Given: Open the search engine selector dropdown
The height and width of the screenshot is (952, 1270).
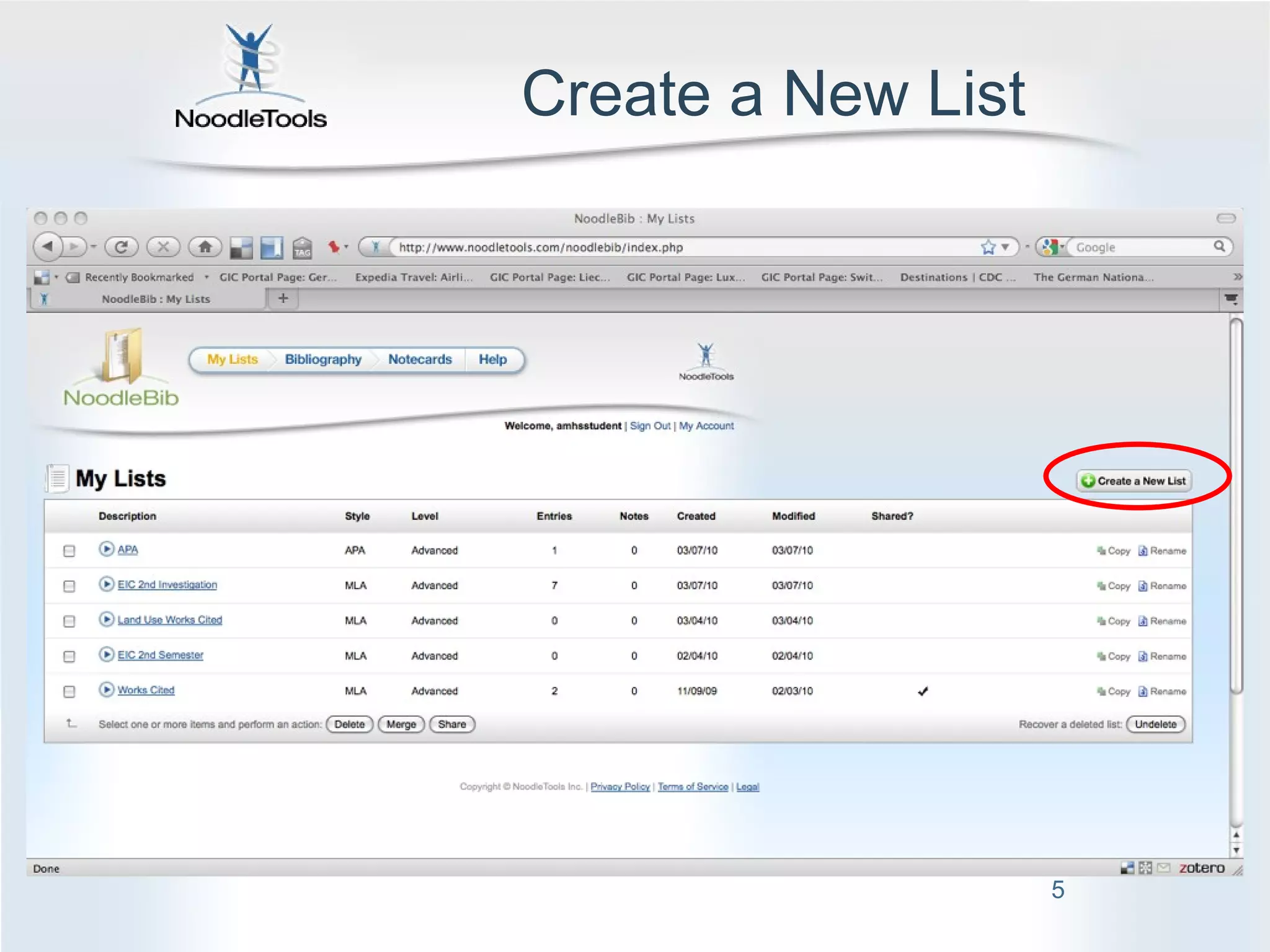Looking at the screenshot, I should pos(1052,247).
